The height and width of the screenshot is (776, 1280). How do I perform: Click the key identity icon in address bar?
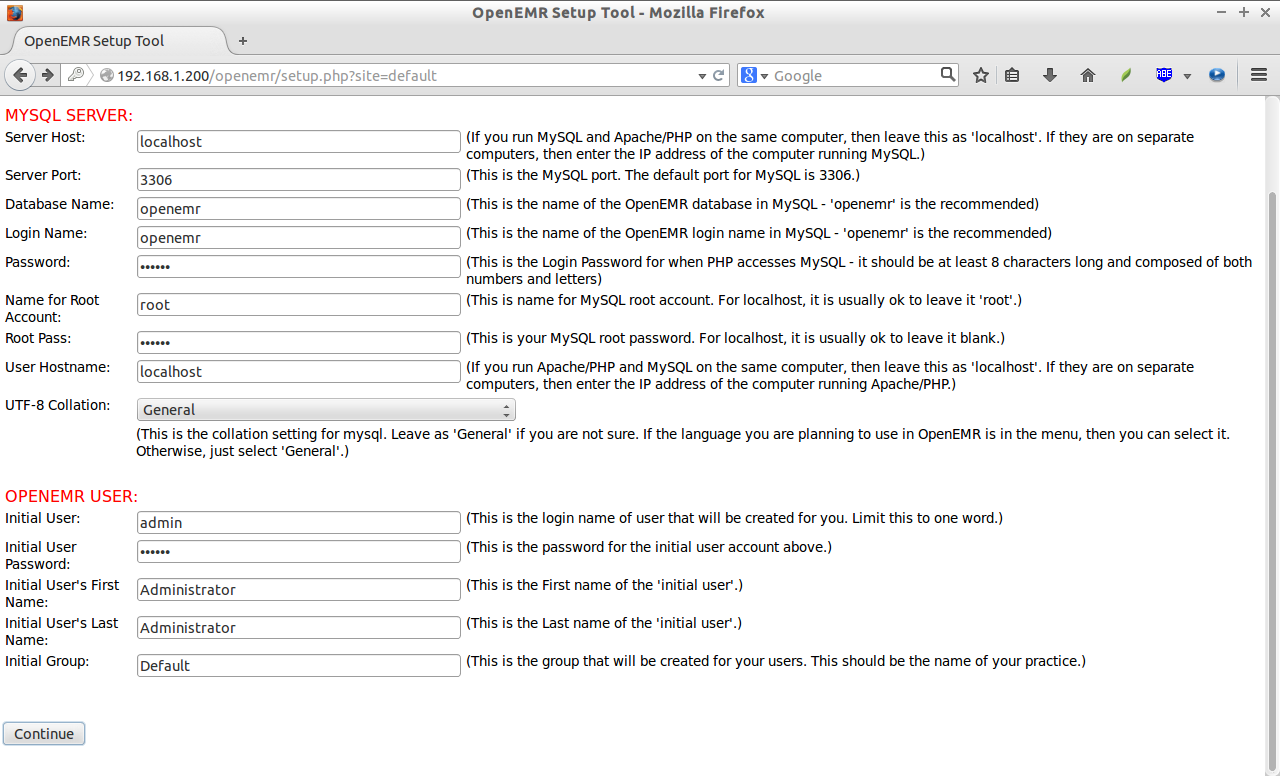point(77,75)
